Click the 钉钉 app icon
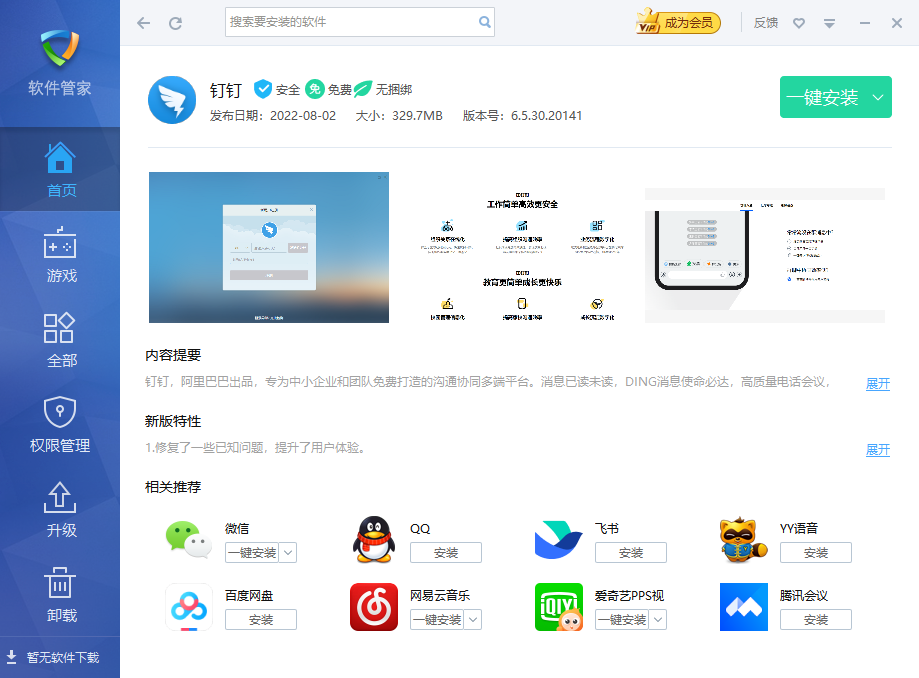 point(172,100)
